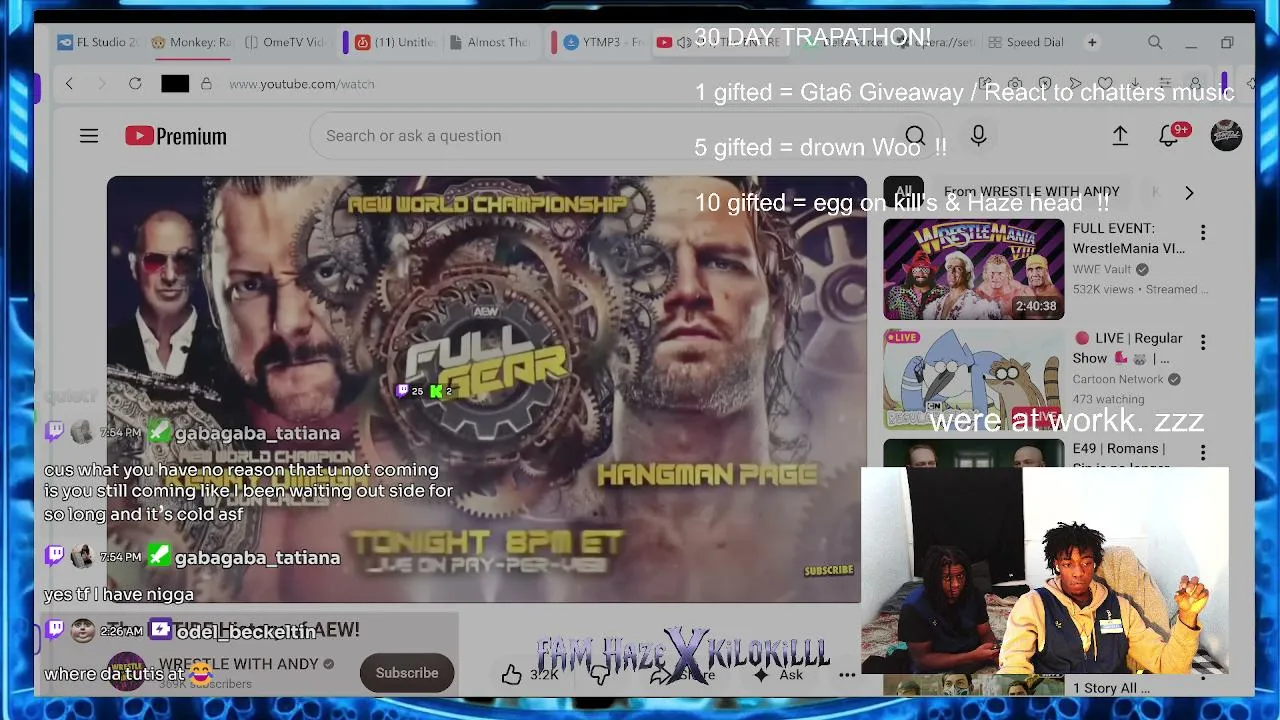
Task: Switch to the Almost The tab
Action: pos(490,42)
